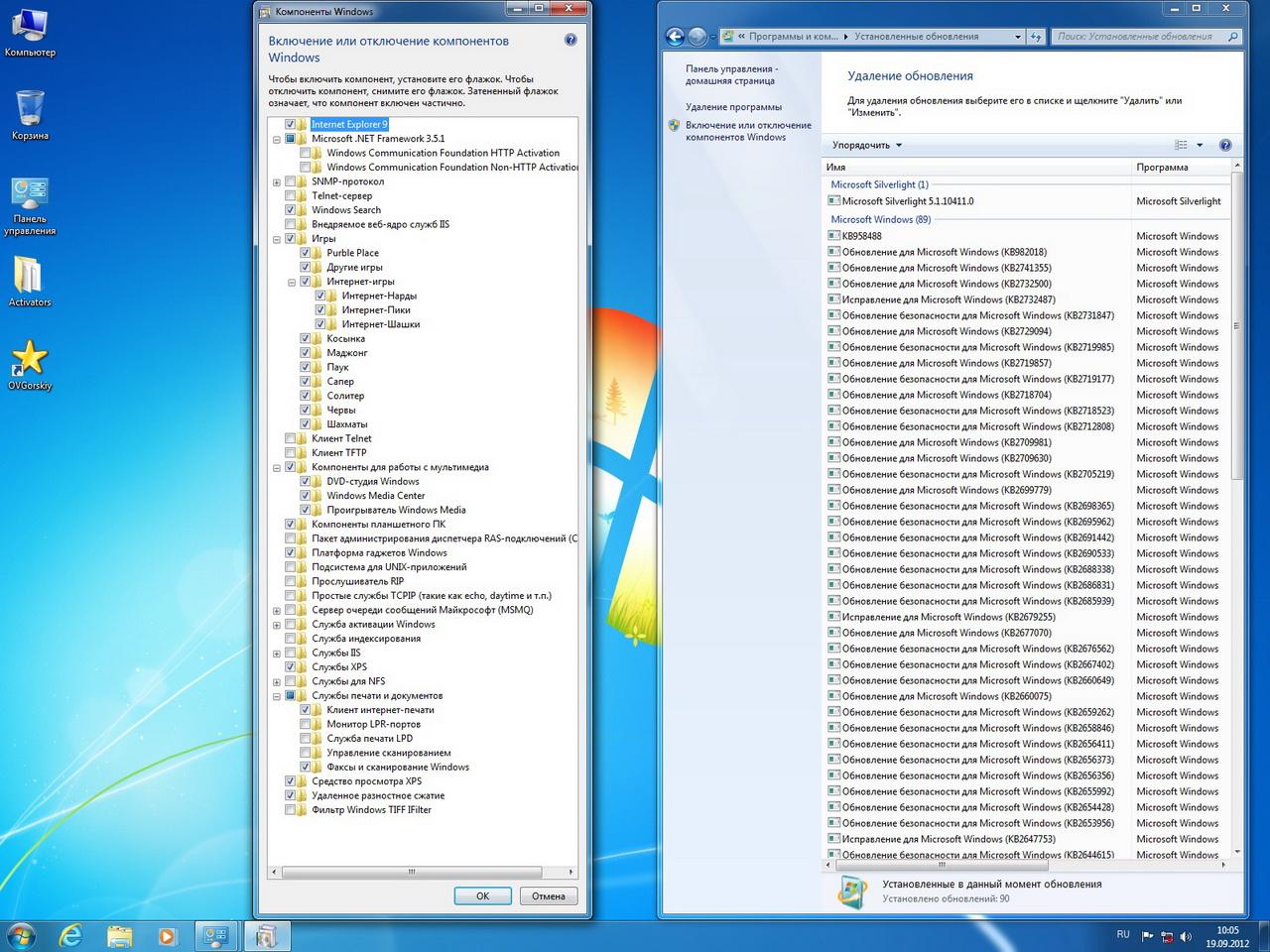Click the updates list vertical scrollbar
Screen dimensions: 1270x952
[1236, 327]
